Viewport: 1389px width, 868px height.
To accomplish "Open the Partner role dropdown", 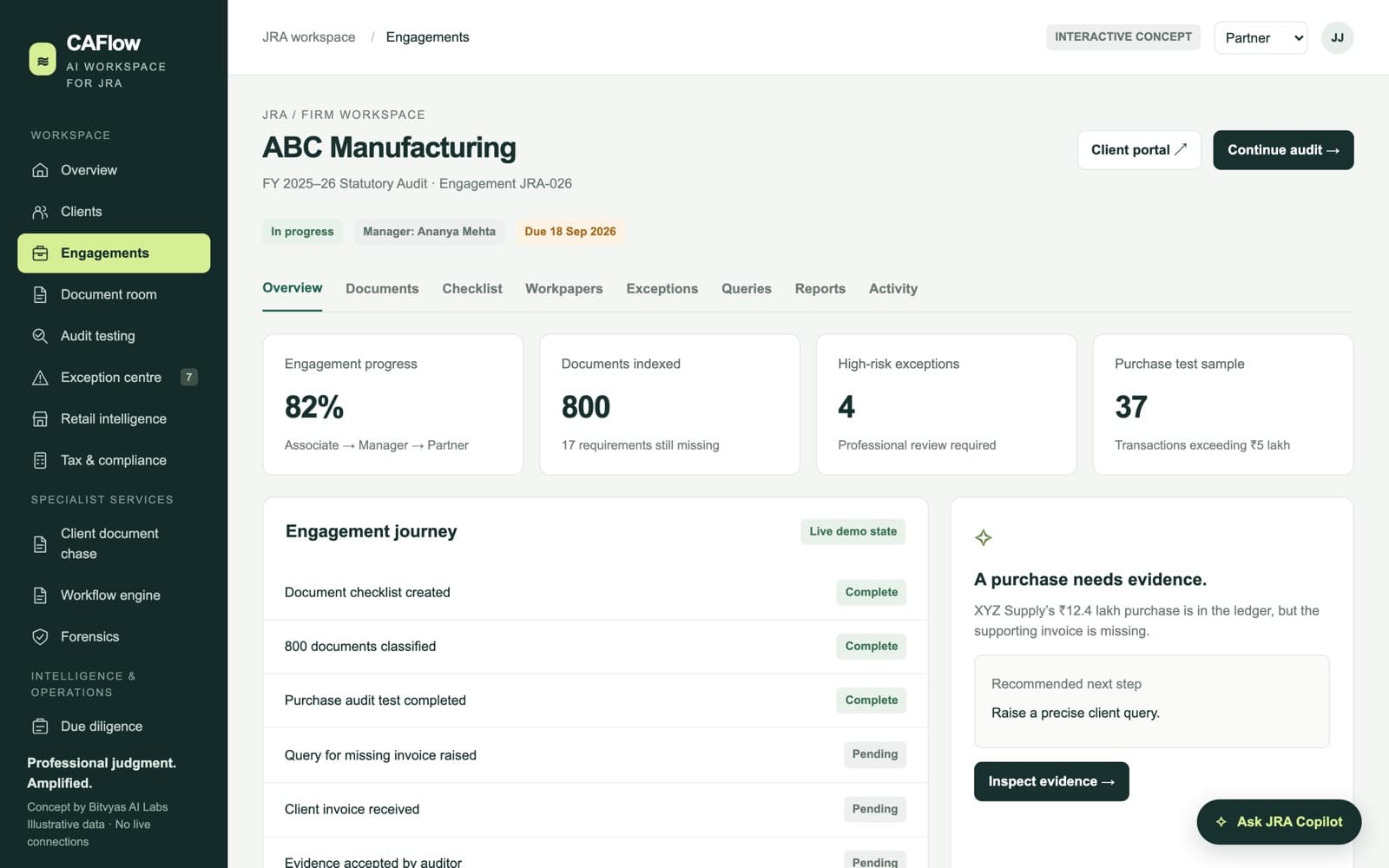I will click(1261, 38).
